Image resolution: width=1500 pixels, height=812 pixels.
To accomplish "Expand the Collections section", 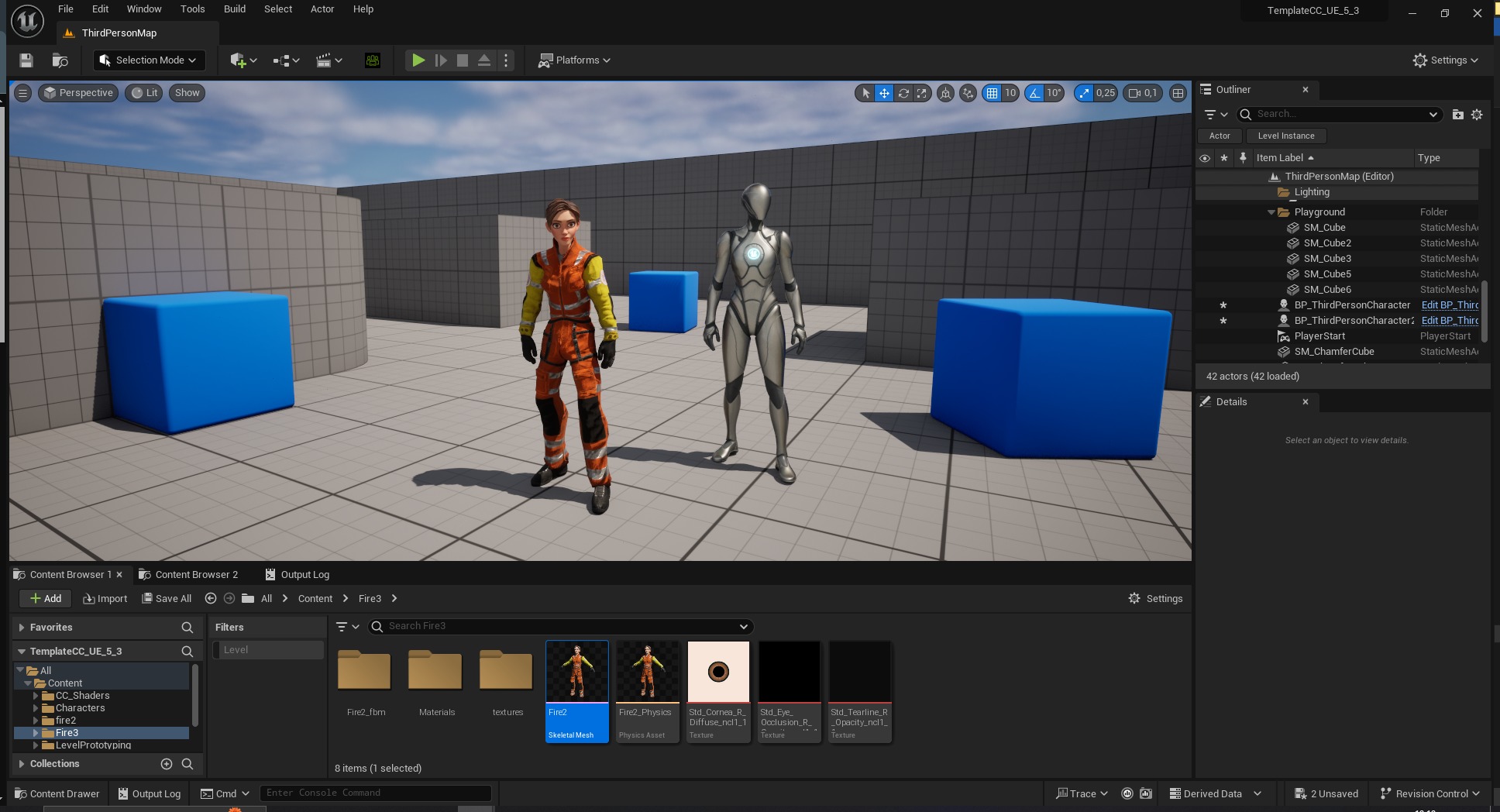I will coord(22,764).
